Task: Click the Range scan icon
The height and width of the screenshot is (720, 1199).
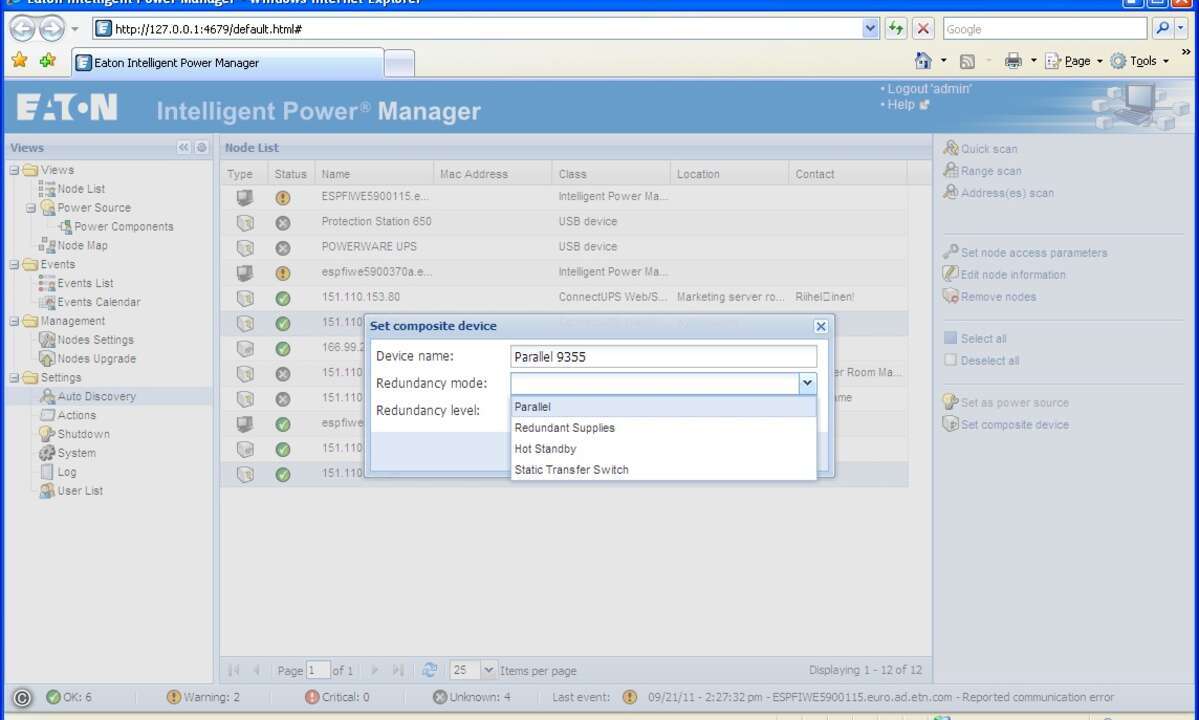Action: [950, 170]
